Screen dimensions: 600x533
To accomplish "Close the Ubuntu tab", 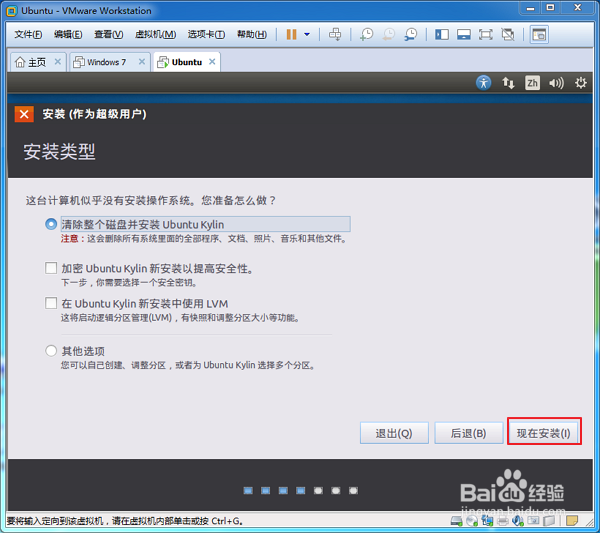I will click(212, 62).
